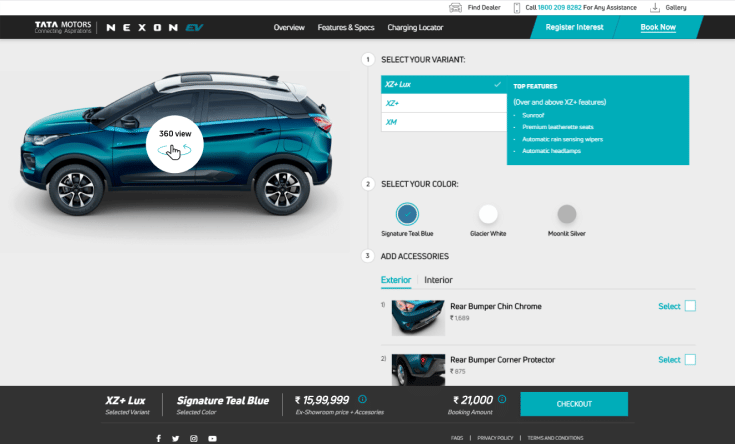Open Features & Specs in navigation
Screen dimensions: 735x444
(x=346, y=28)
